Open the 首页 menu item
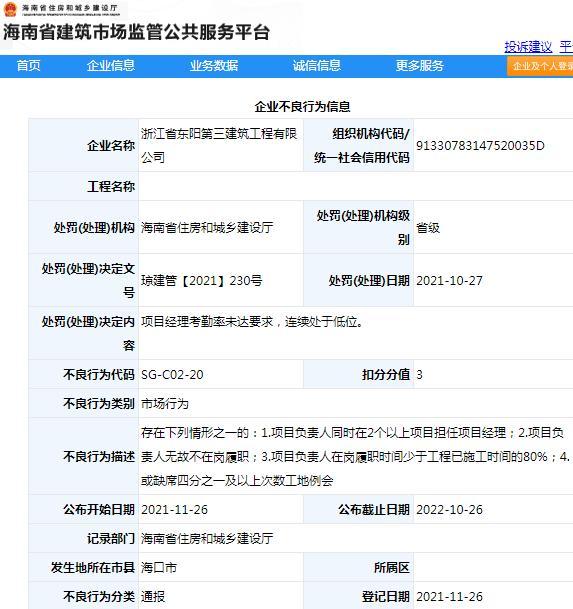 [x=28, y=66]
